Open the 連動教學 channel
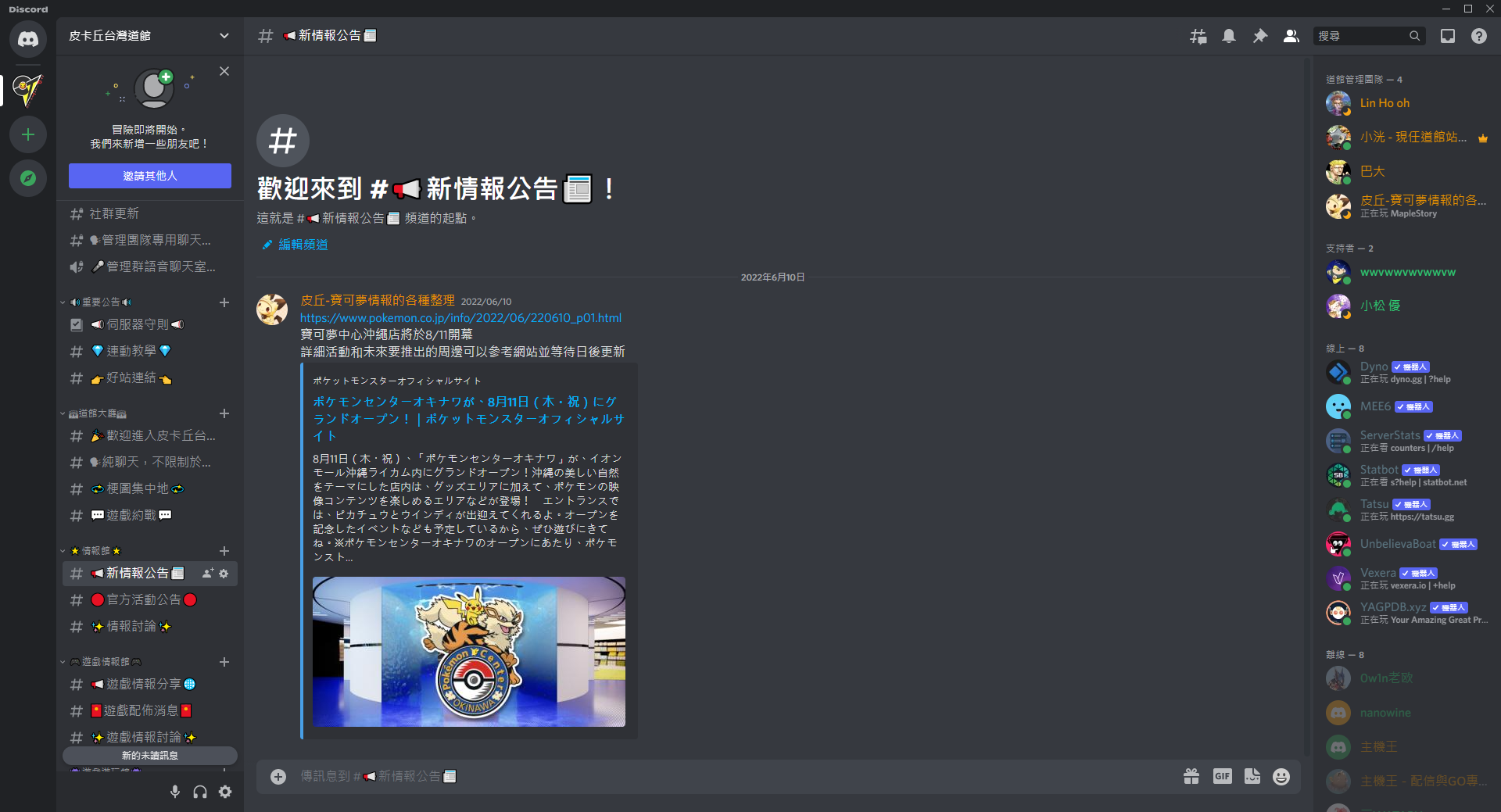The height and width of the screenshot is (812, 1501). coord(131,351)
